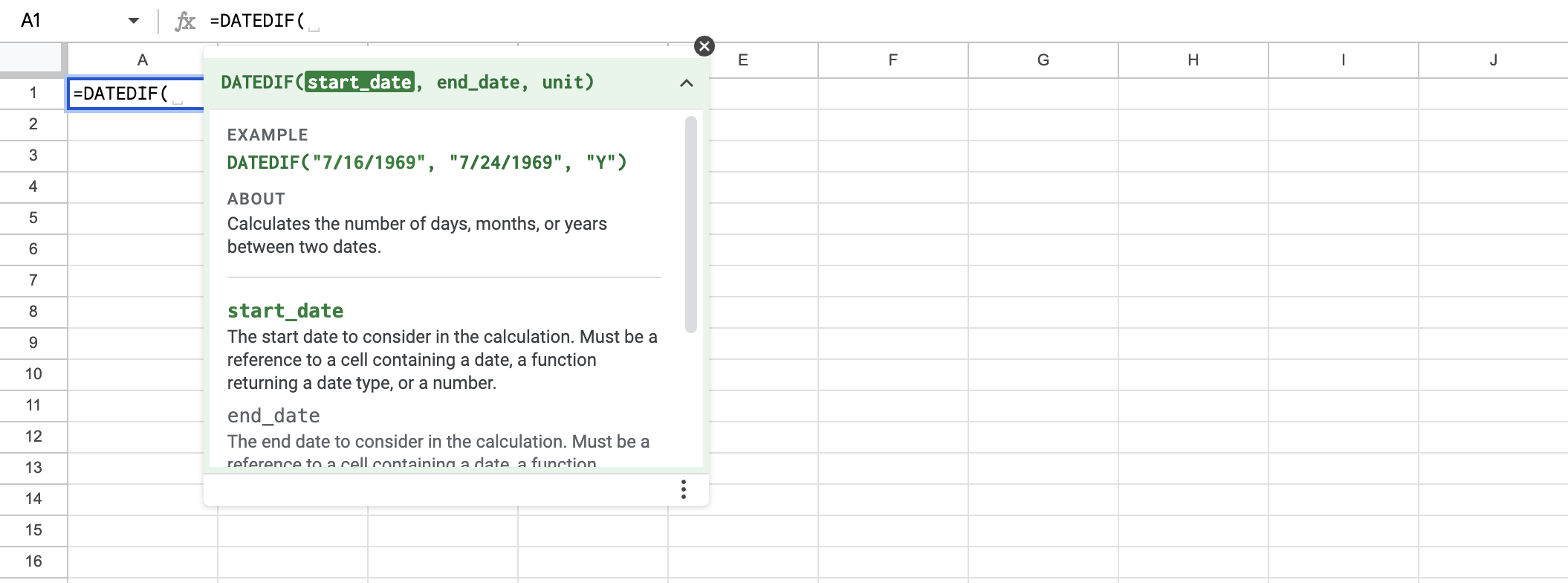The height and width of the screenshot is (583, 1568).
Task: Select row 7 header
Action: [x=33, y=280]
